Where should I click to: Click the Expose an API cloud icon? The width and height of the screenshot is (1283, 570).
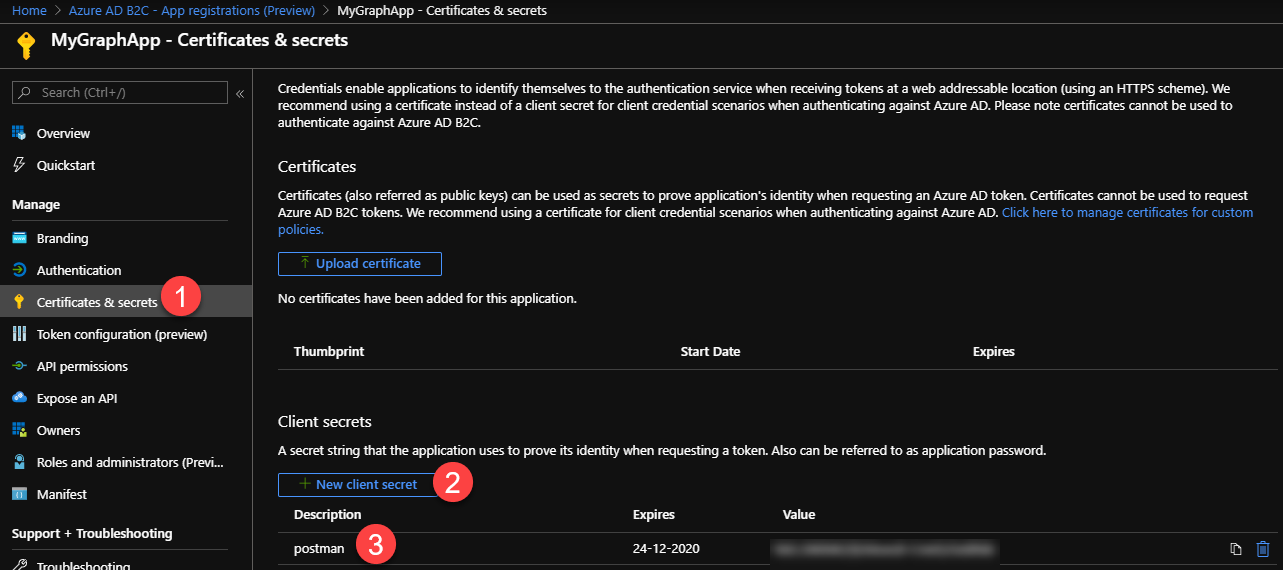(19, 398)
